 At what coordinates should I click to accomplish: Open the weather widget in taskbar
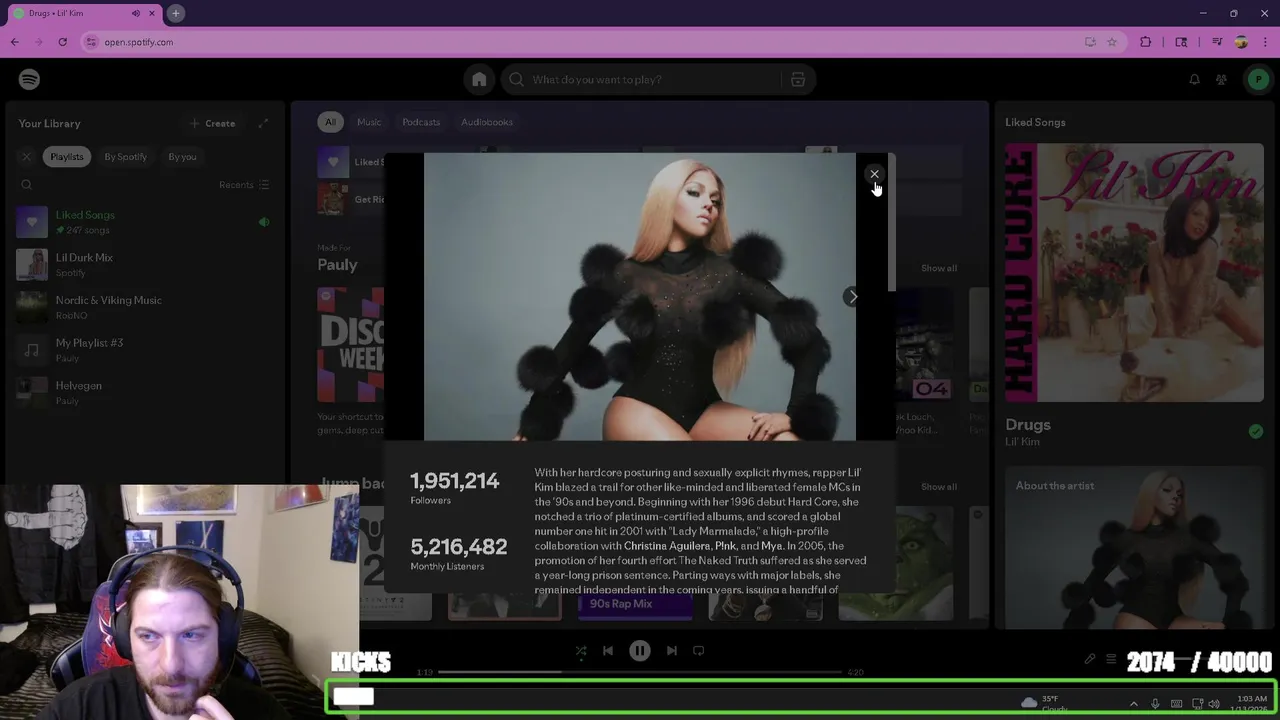pyautogui.click(x=1045, y=703)
